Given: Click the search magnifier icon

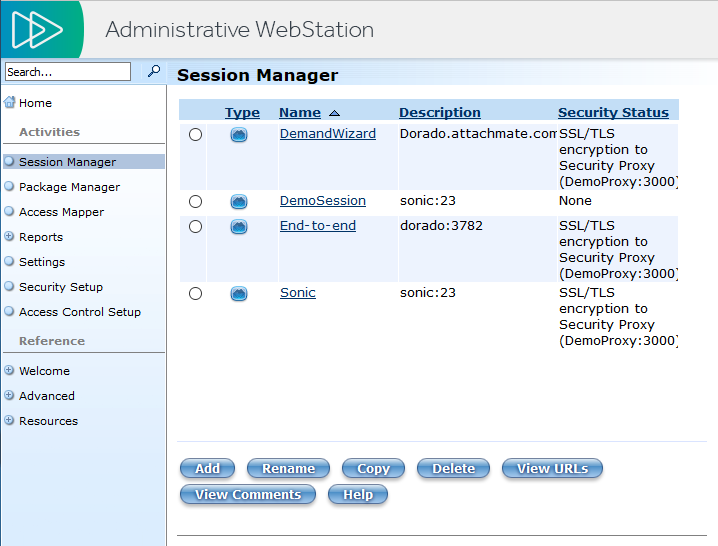Looking at the screenshot, I should click(154, 71).
